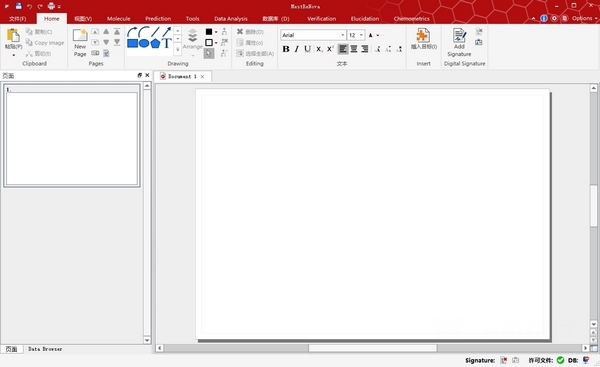The height and width of the screenshot is (367, 600).
Task: Open the Data Analysis ribbon tab
Action: tap(231, 18)
